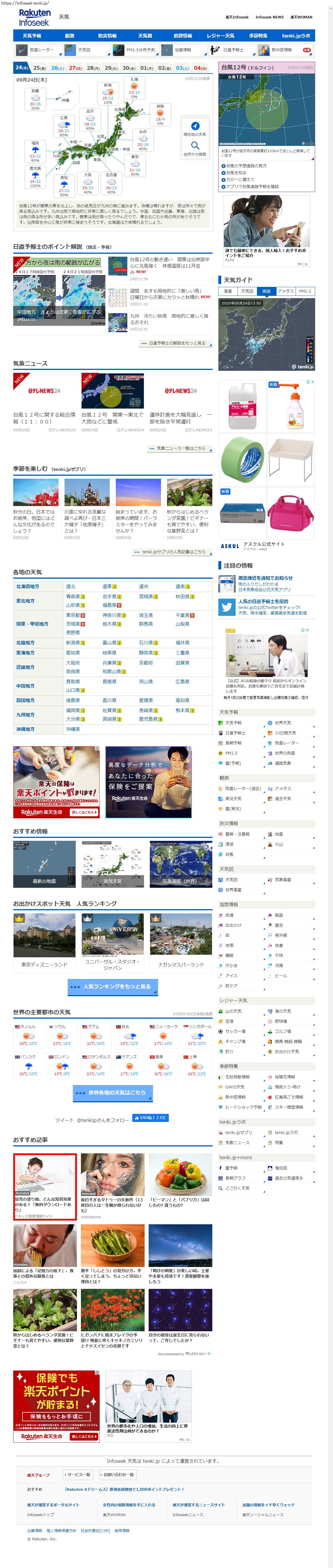Open the tenki.jp Twitter bird icon
Image resolution: width=333 pixels, height=1568 pixels.
pyautogui.click(x=227, y=607)
